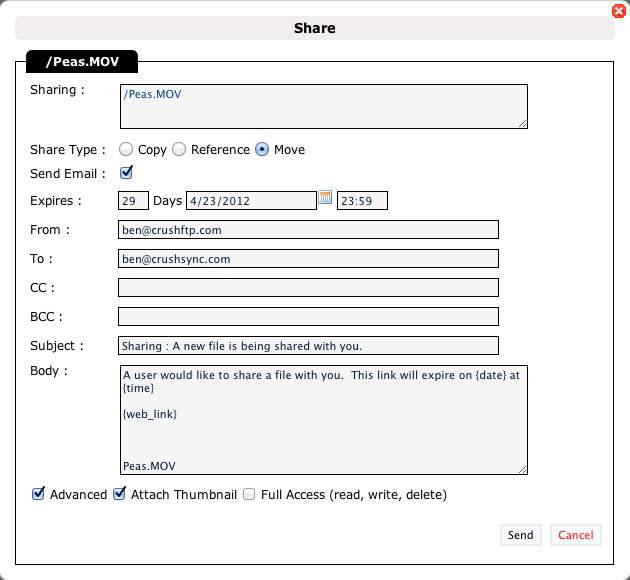Click the expiration time field 23:59
This screenshot has width=630, height=580.
[x=362, y=200]
